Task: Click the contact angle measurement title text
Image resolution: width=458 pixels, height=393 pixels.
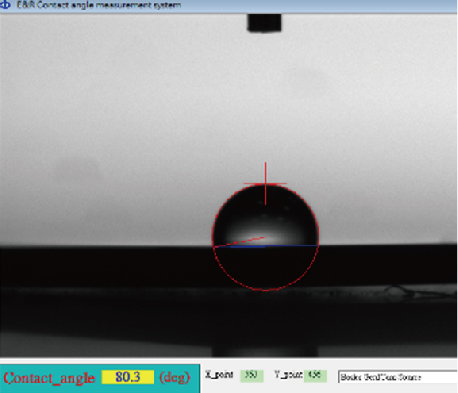Action: (x=99, y=5)
